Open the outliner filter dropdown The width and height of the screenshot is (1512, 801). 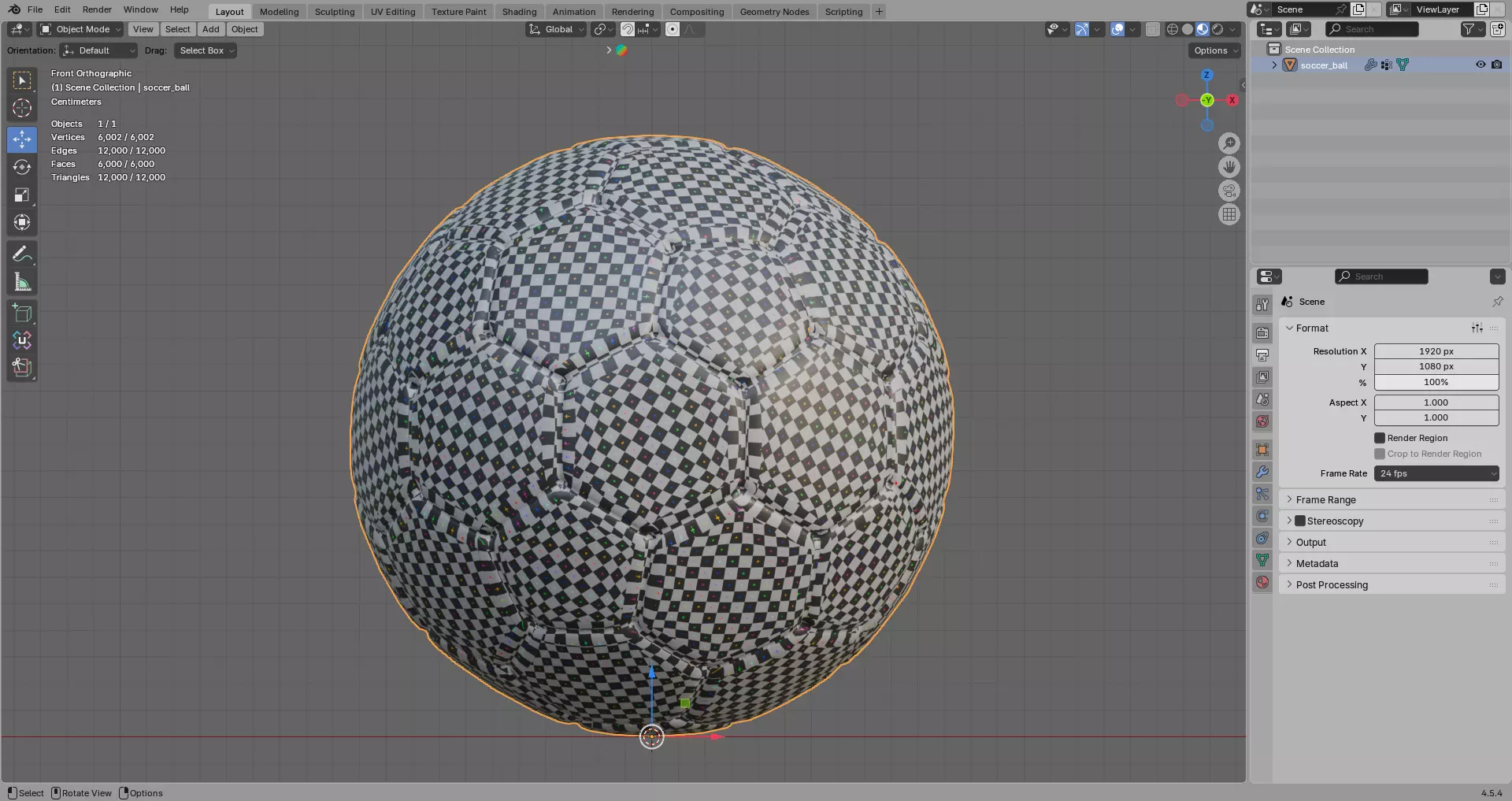tap(1473, 29)
